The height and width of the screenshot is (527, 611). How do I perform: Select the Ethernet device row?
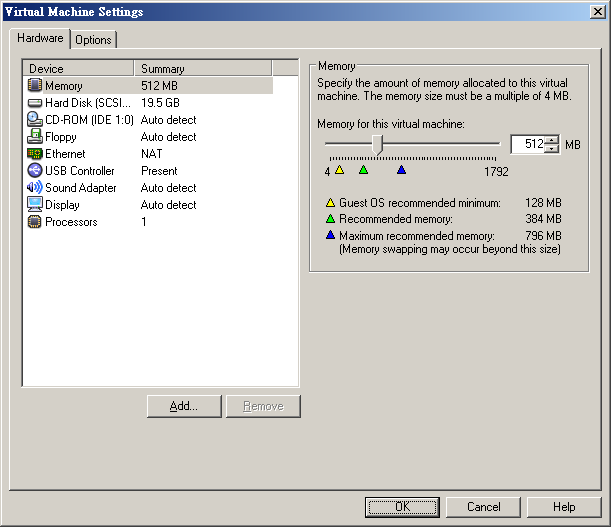[x=148, y=154]
